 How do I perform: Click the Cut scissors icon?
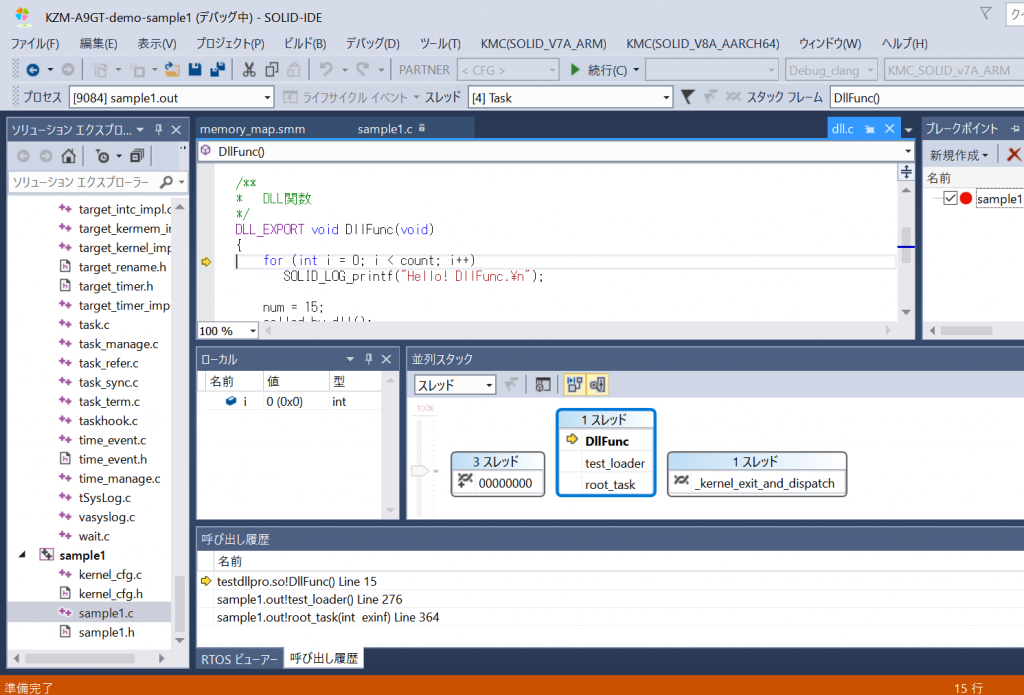click(x=247, y=69)
